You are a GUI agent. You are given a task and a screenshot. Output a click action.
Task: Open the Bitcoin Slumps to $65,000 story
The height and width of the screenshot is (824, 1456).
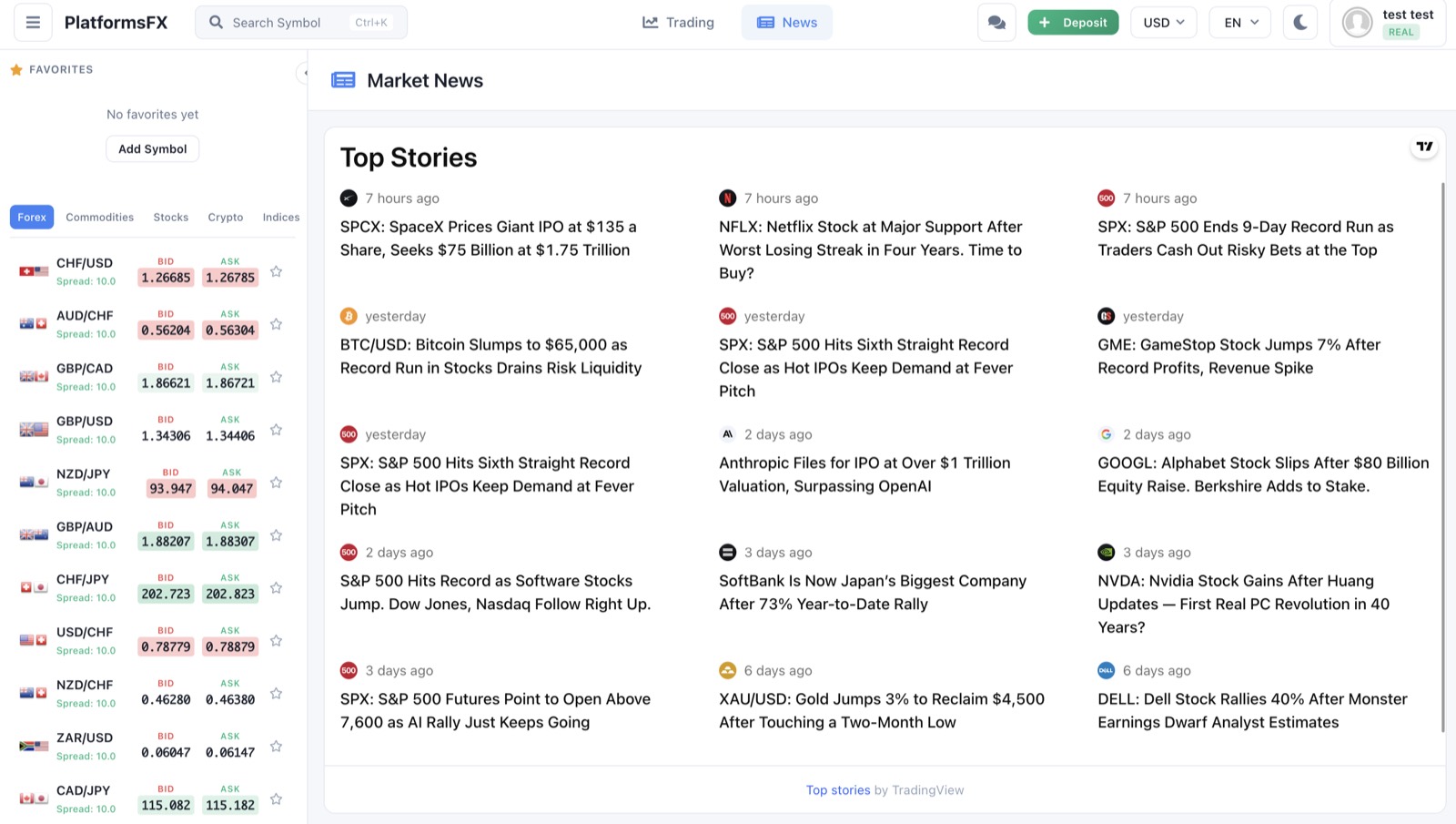pyautogui.click(x=491, y=356)
